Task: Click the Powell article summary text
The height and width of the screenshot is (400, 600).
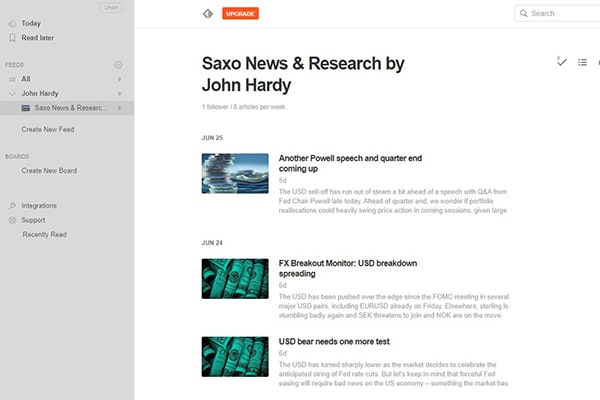Action: point(393,201)
